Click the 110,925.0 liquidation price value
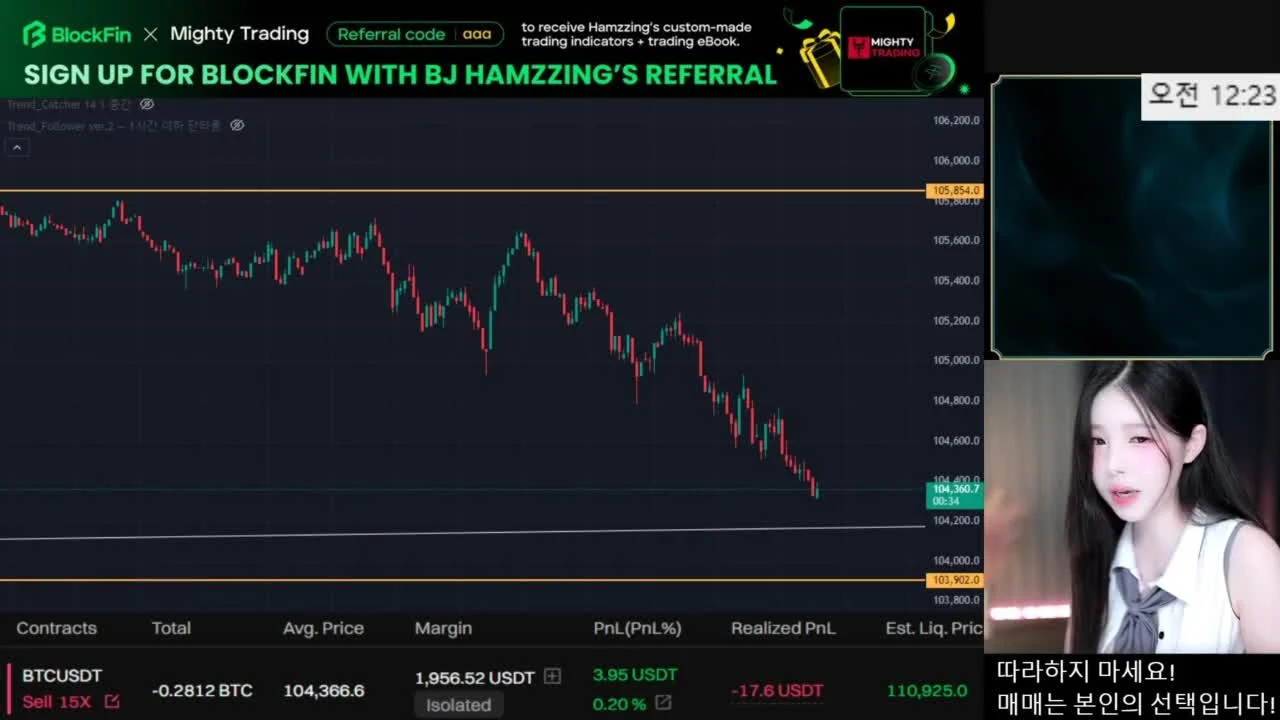 927,691
